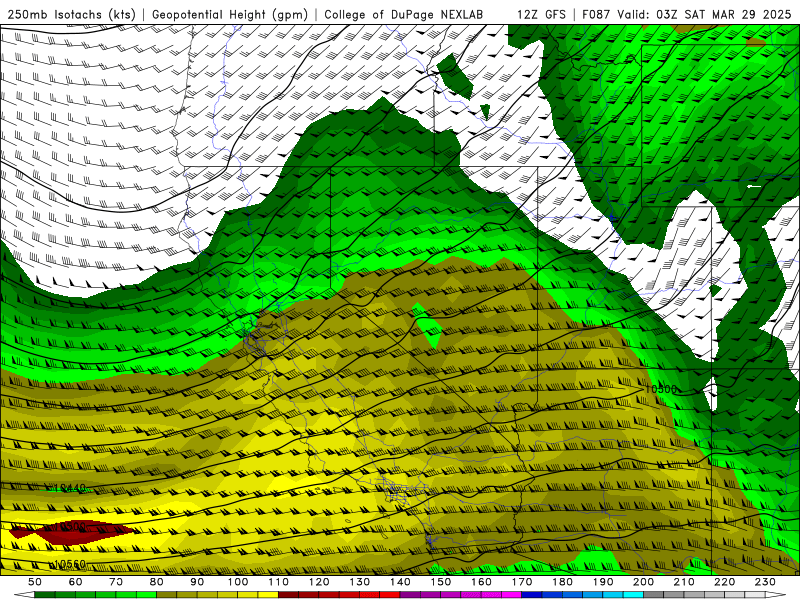Click the 170 tick label on the color scale
This screenshot has width=800, height=600.
coord(522,582)
